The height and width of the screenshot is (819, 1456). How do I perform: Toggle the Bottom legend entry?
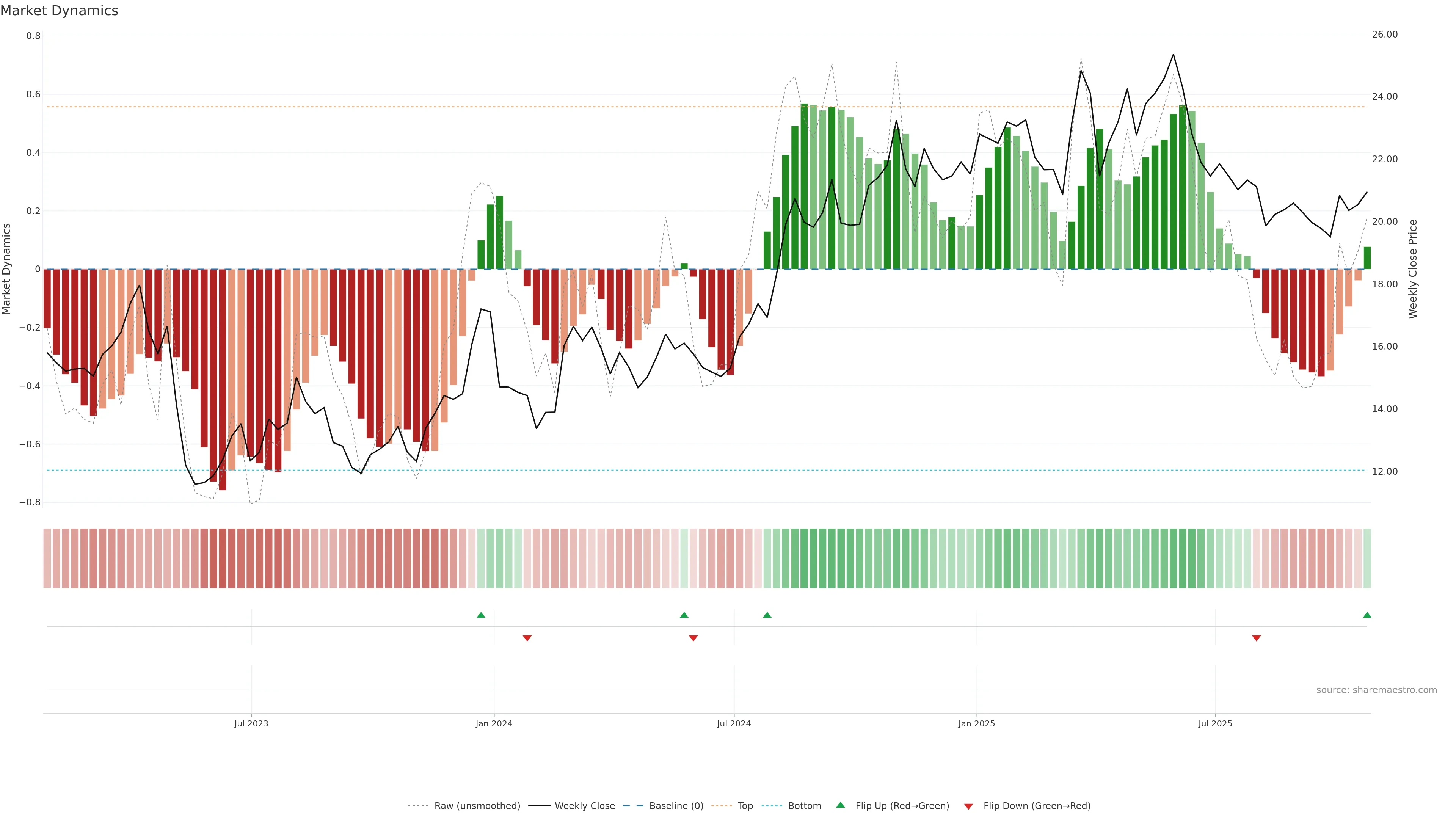pos(804,806)
